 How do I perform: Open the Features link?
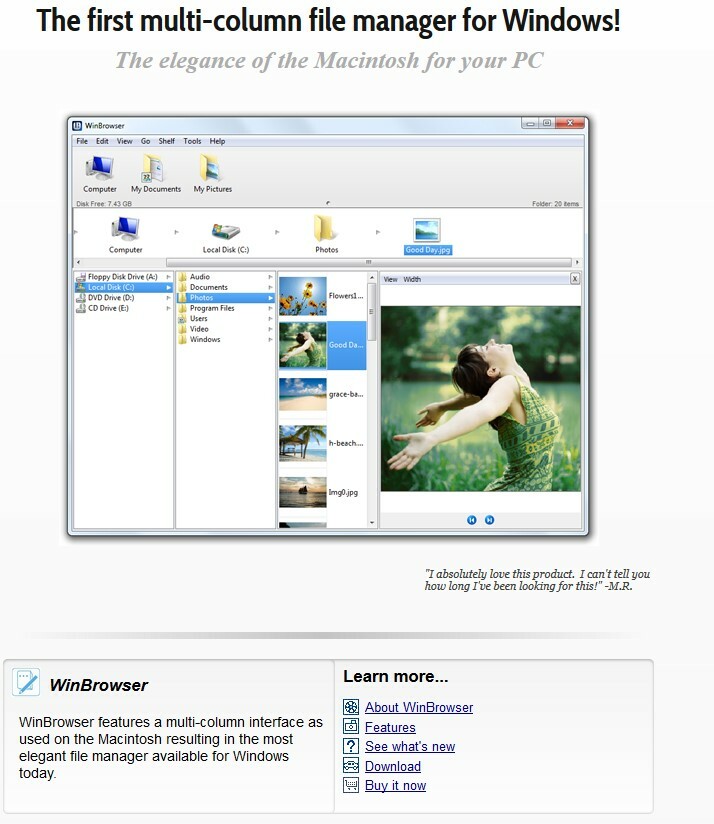(390, 727)
